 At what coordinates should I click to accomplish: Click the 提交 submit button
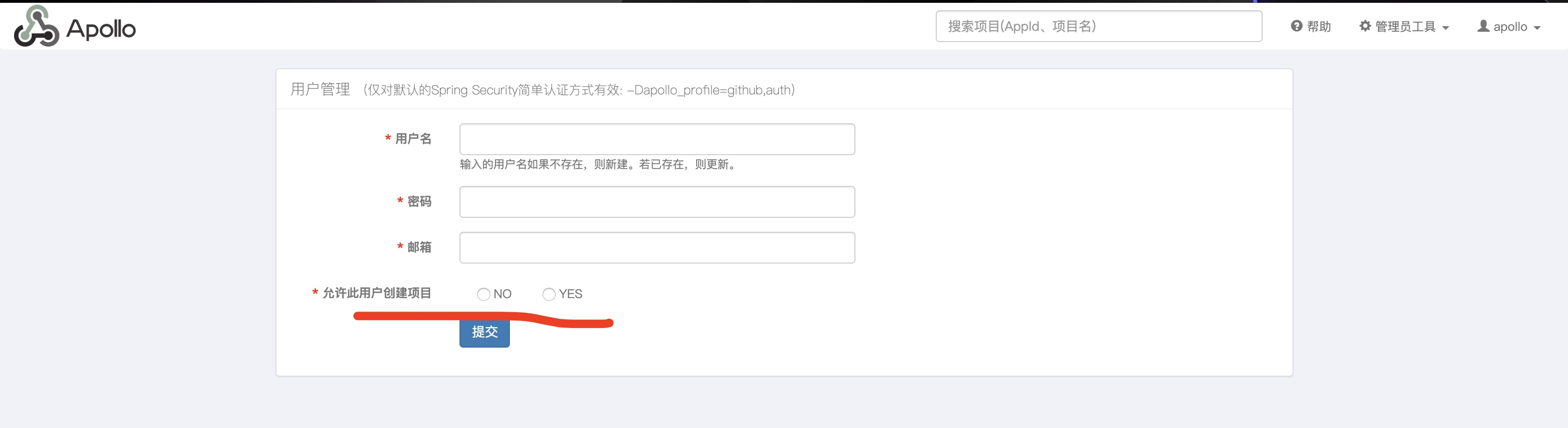[484, 332]
